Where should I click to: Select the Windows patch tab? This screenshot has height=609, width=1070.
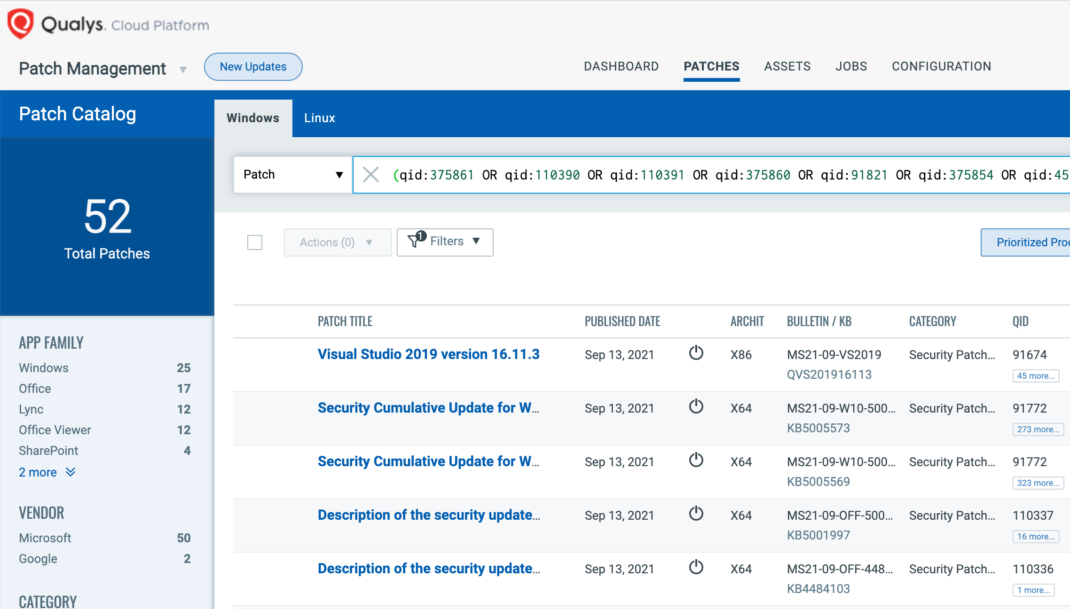coord(253,118)
